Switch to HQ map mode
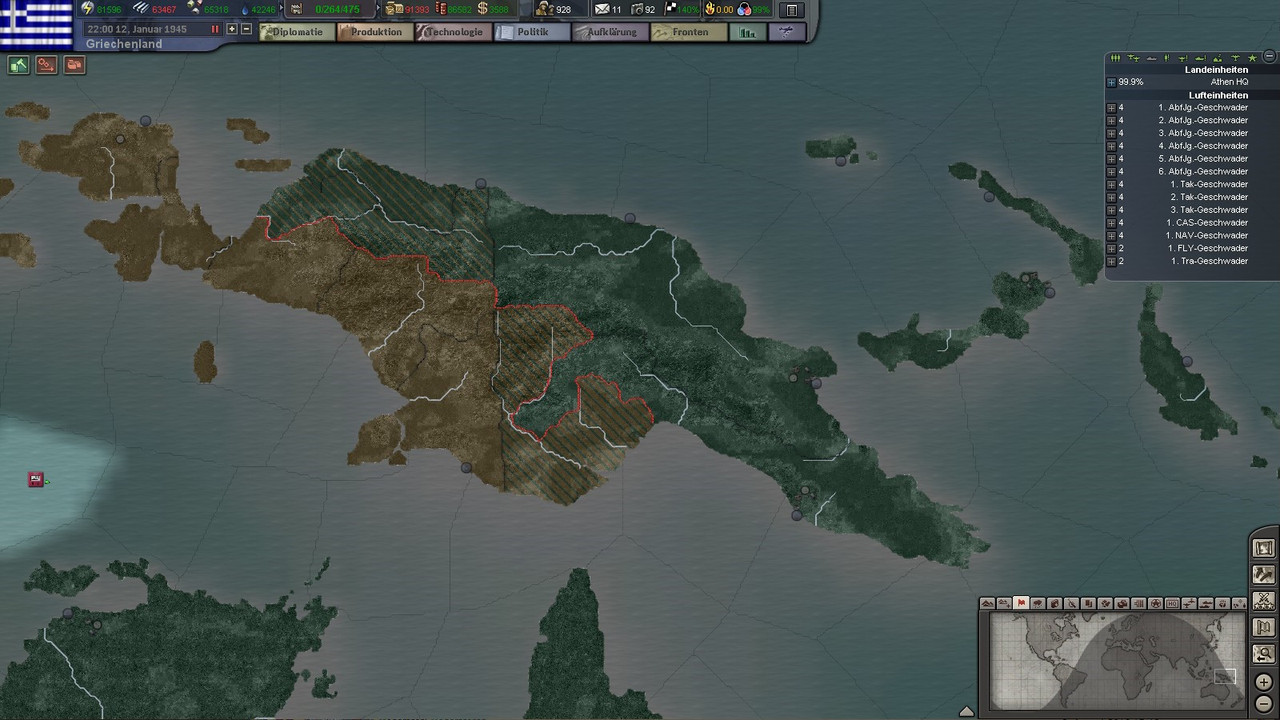 (x=1172, y=603)
